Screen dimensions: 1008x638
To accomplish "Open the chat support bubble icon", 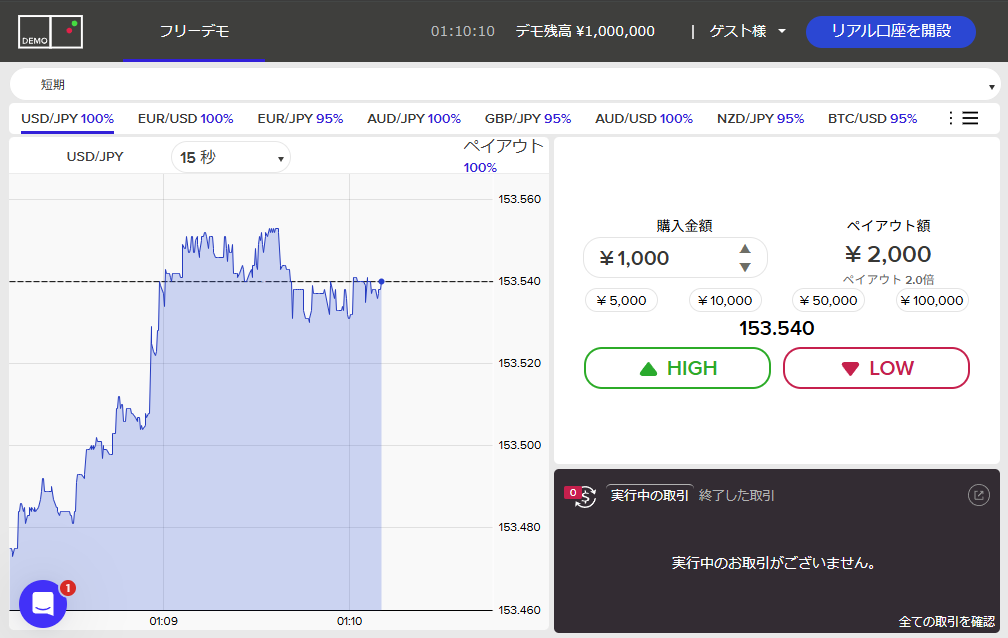I will 43,603.
